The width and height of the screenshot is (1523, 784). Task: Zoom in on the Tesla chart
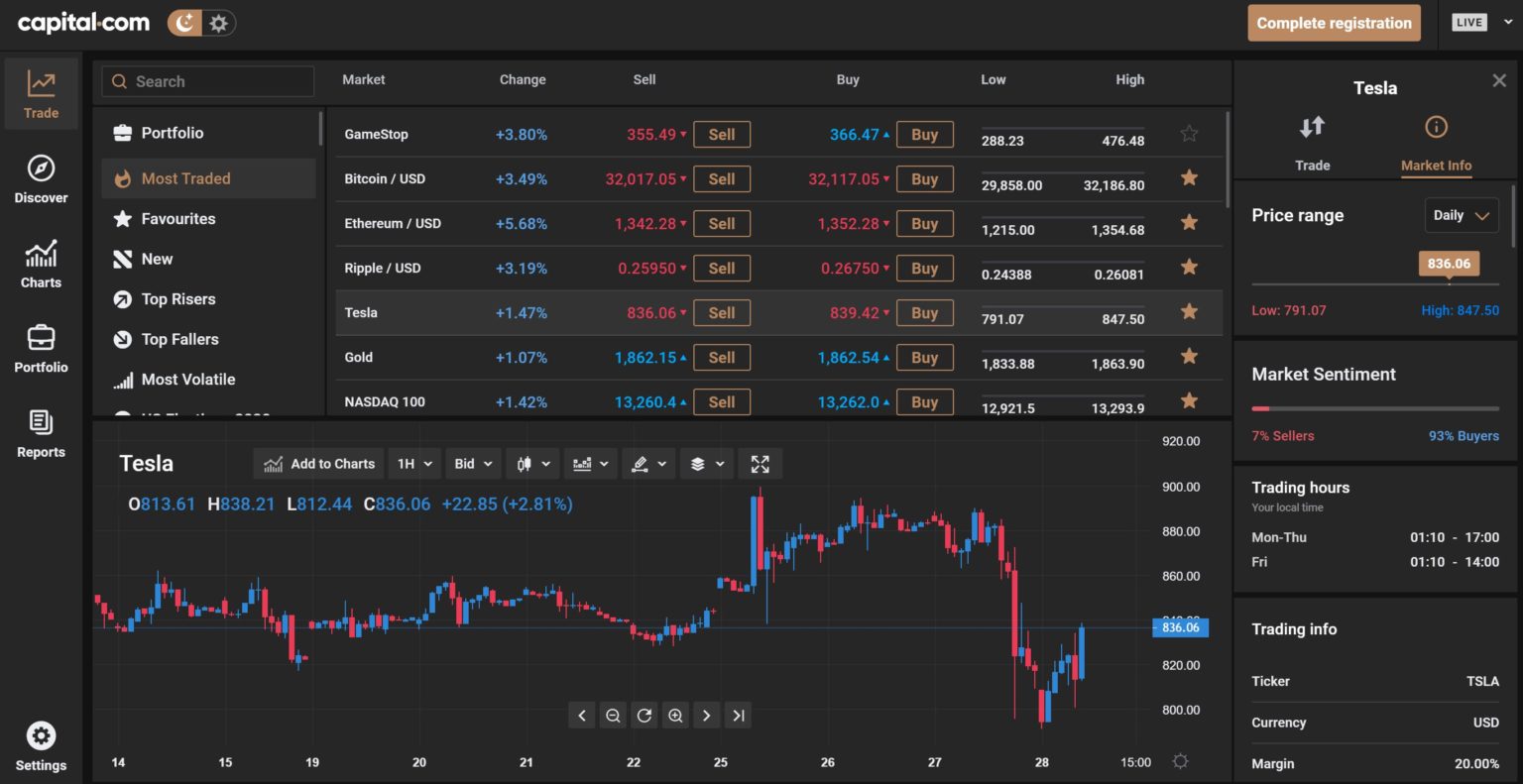[675, 716]
